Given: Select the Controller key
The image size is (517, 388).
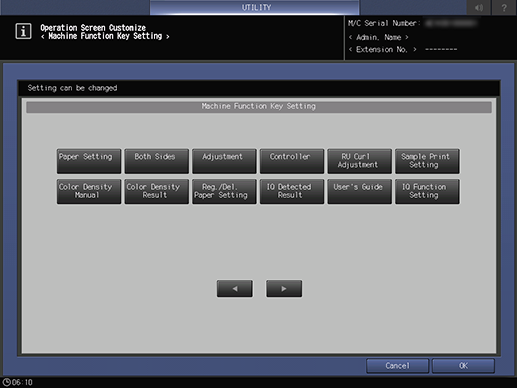Looking at the screenshot, I should click(292, 161).
